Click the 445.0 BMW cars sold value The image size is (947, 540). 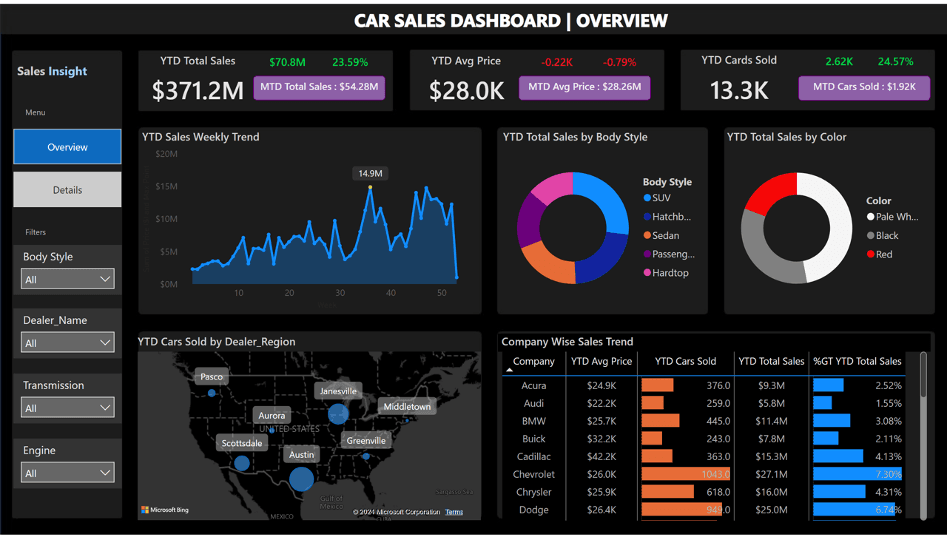click(719, 421)
